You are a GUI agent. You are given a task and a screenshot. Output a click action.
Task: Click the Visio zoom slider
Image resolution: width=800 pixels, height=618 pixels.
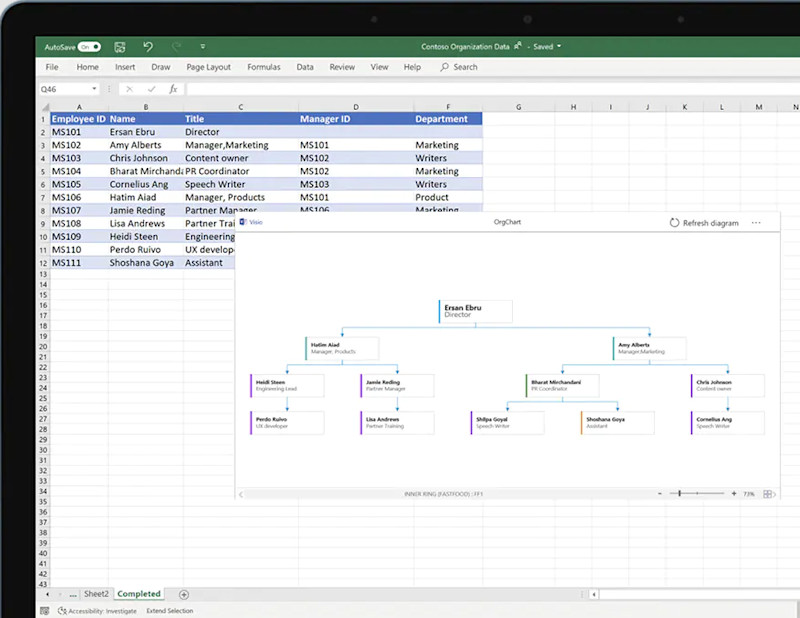point(697,493)
